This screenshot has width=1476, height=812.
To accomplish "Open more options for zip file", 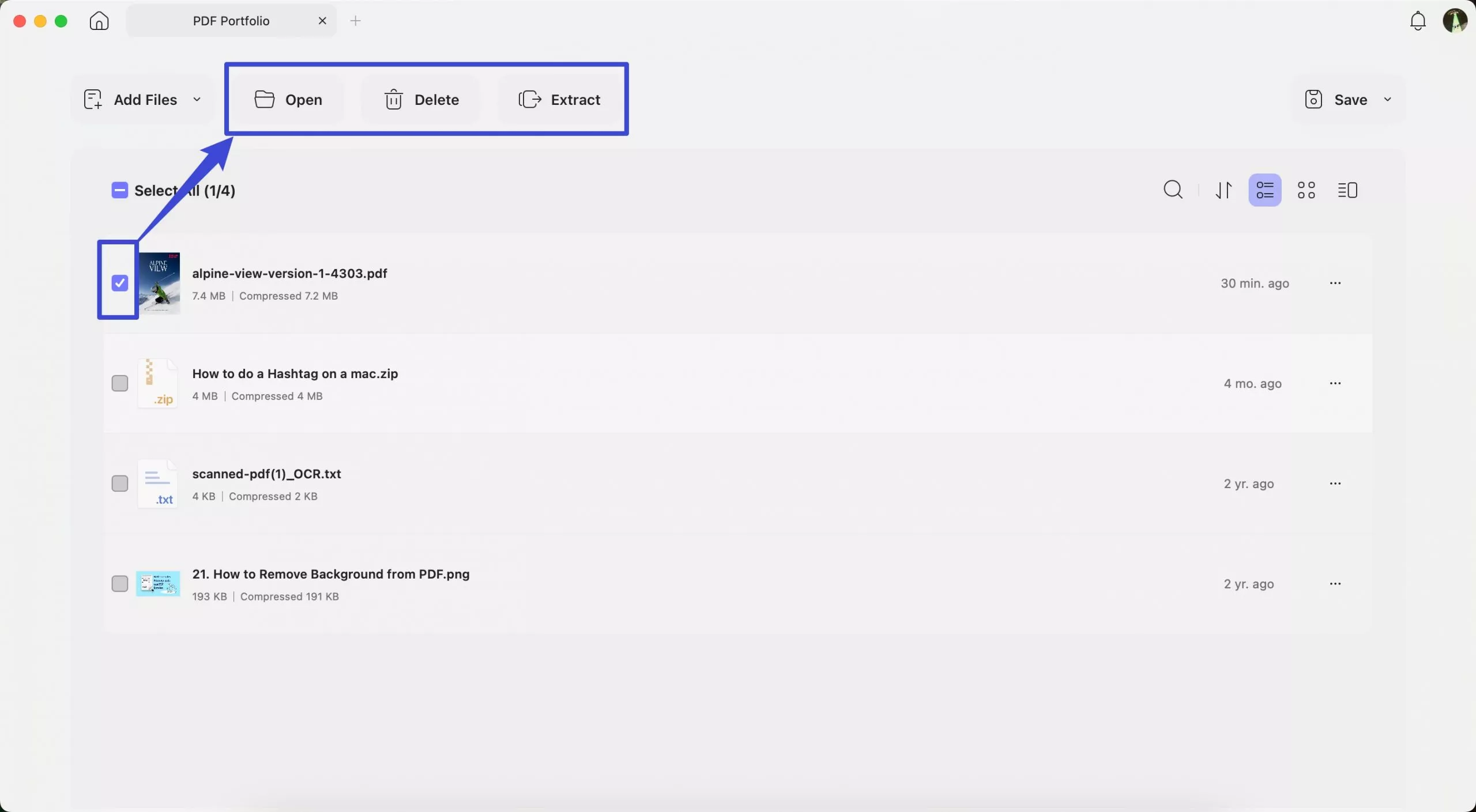I will click(x=1335, y=383).
